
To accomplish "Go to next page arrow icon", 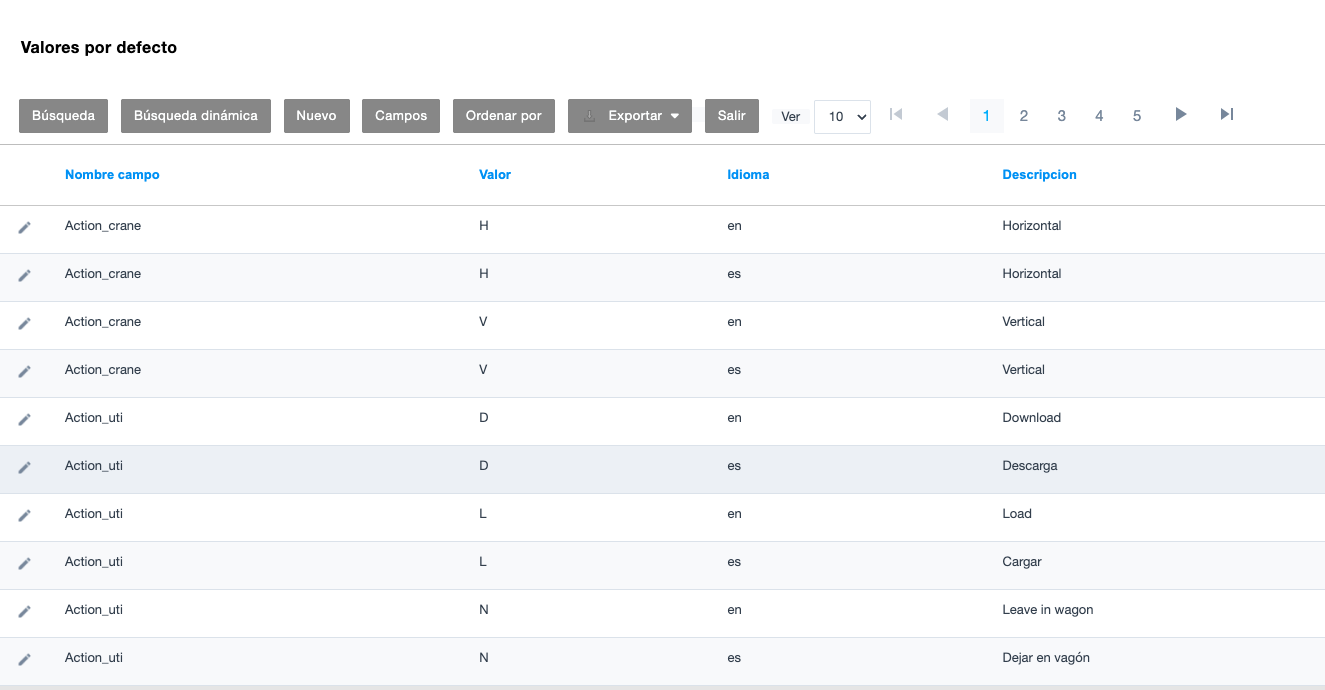I will click(x=1181, y=115).
